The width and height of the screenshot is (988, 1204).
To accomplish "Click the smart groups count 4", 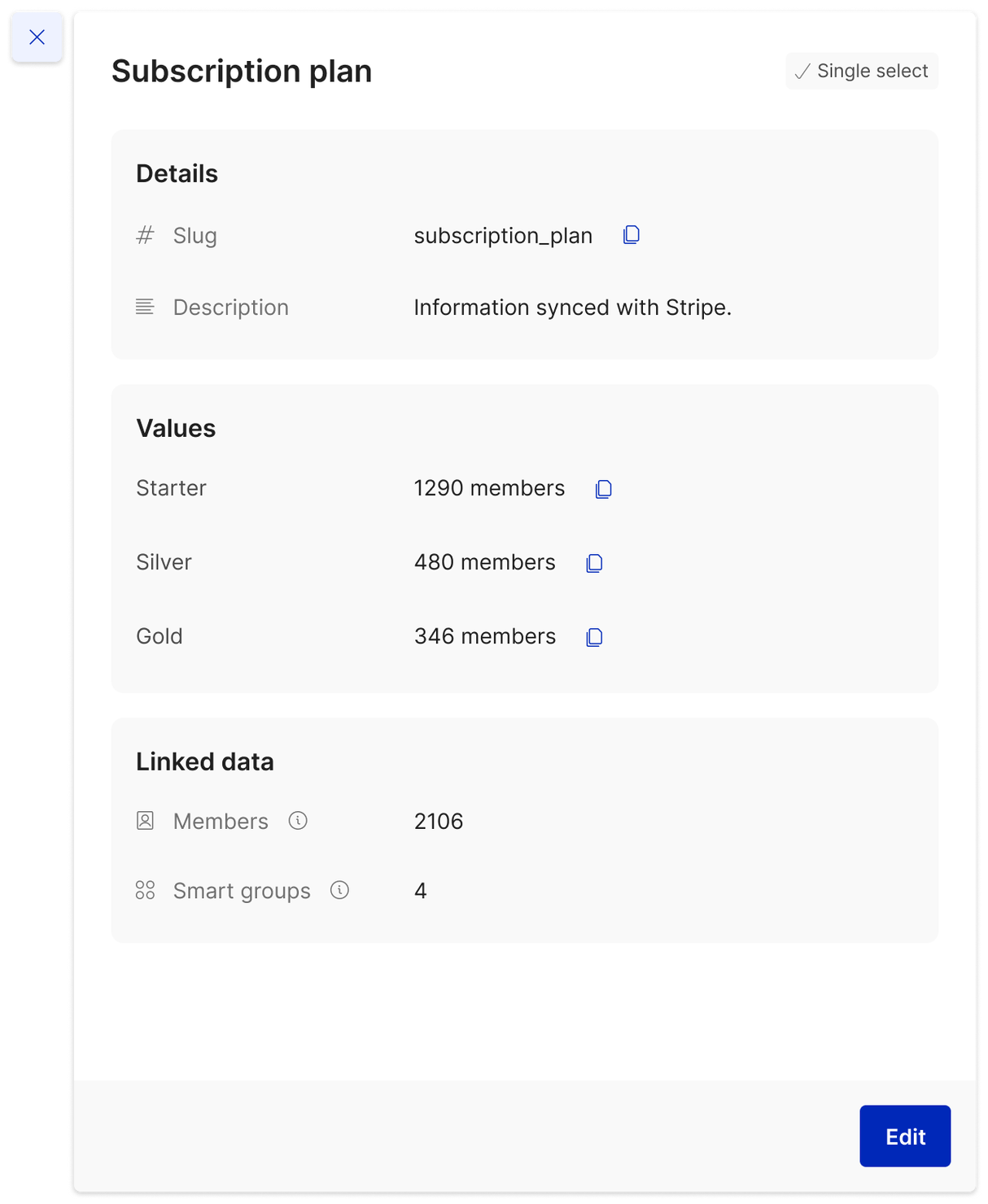I will coord(421,891).
